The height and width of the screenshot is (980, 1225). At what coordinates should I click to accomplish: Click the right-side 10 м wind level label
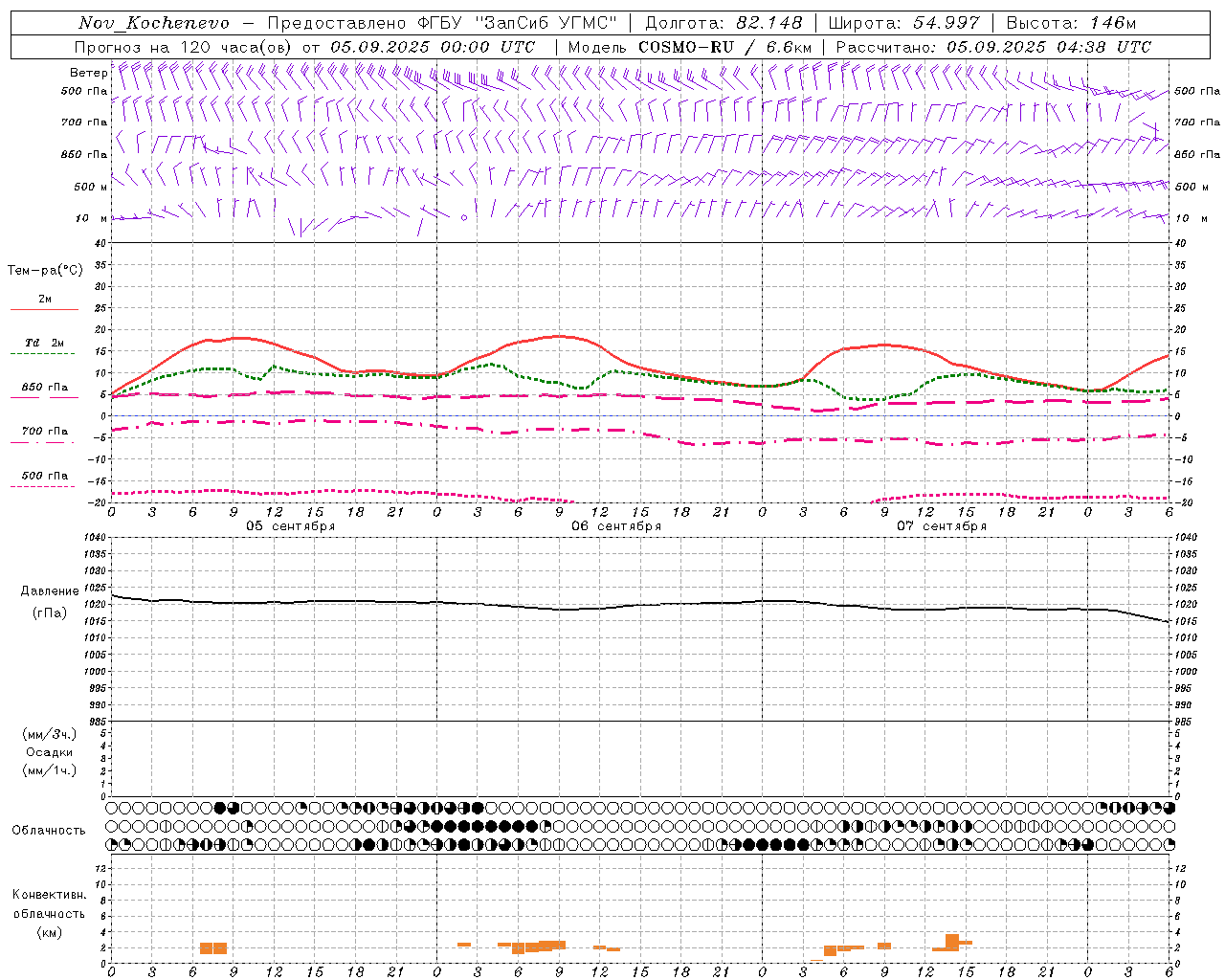[x=1191, y=218]
